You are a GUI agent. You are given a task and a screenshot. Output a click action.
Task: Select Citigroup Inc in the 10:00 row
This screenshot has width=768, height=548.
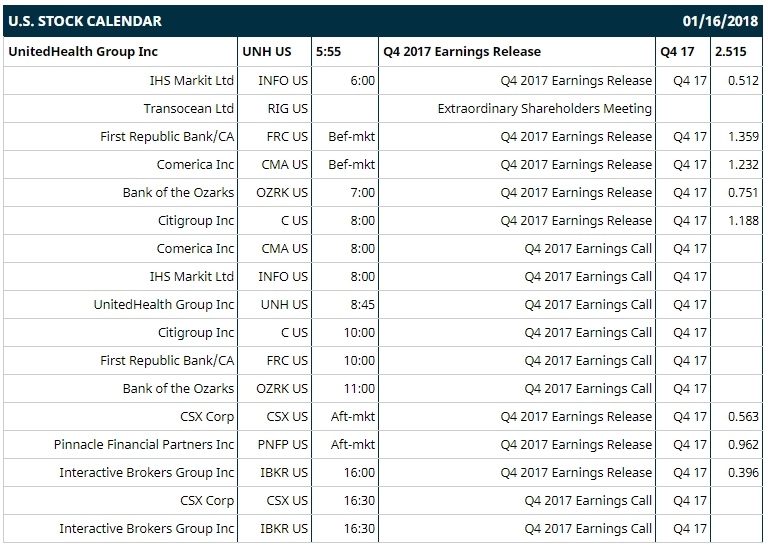[x=196, y=333]
